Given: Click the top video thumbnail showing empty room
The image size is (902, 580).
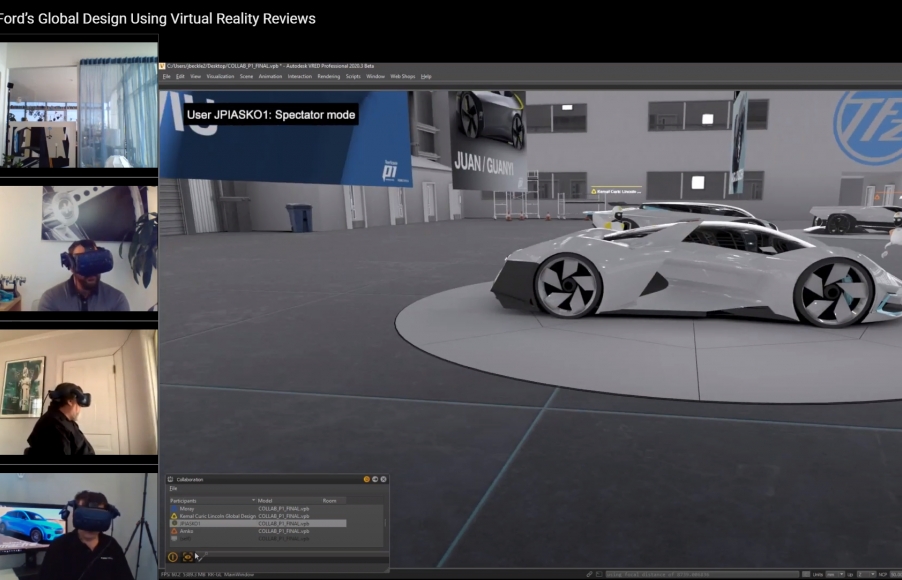Looking at the screenshot, I should [79, 105].
